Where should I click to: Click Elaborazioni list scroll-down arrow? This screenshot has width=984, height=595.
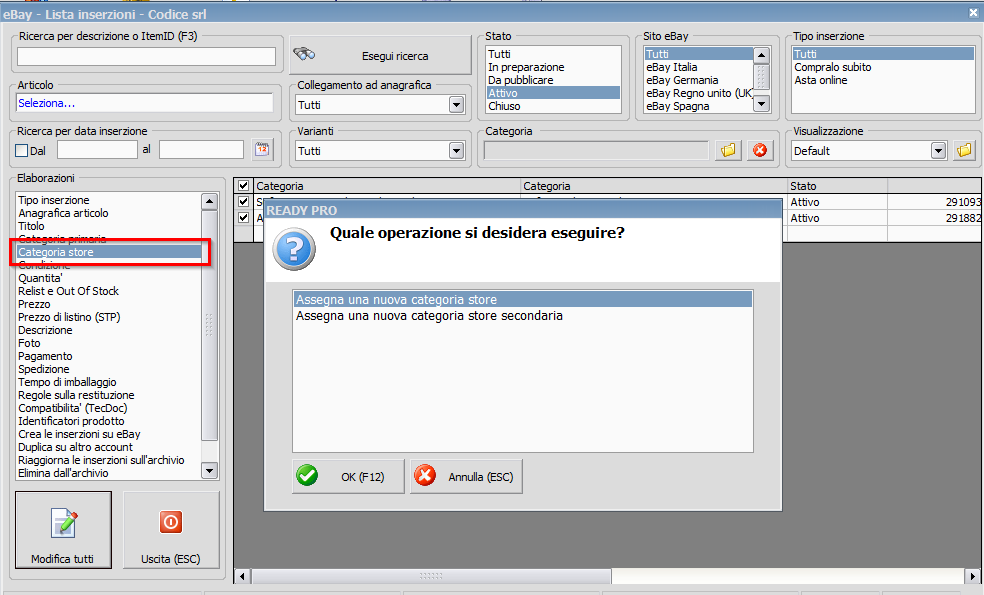[x=210, y=470]
